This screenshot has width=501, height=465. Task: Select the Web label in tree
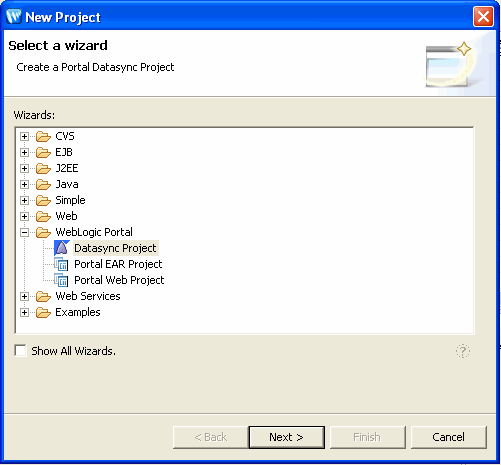(66, 216)
